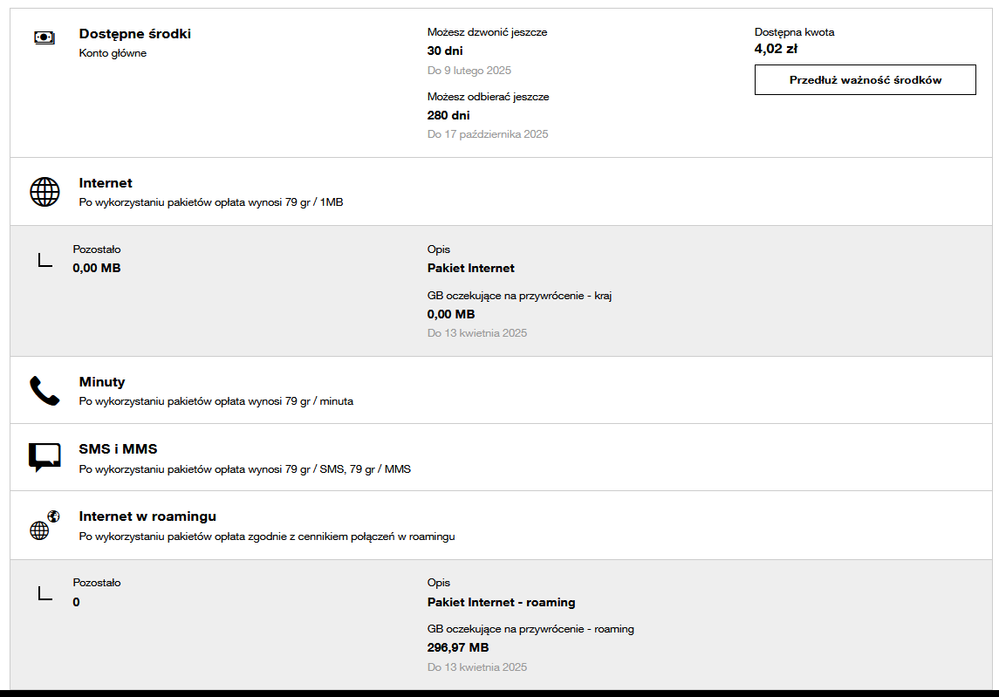Click the 296,97 MB roaming data value

pyautogui.click(x=458, y=647)
